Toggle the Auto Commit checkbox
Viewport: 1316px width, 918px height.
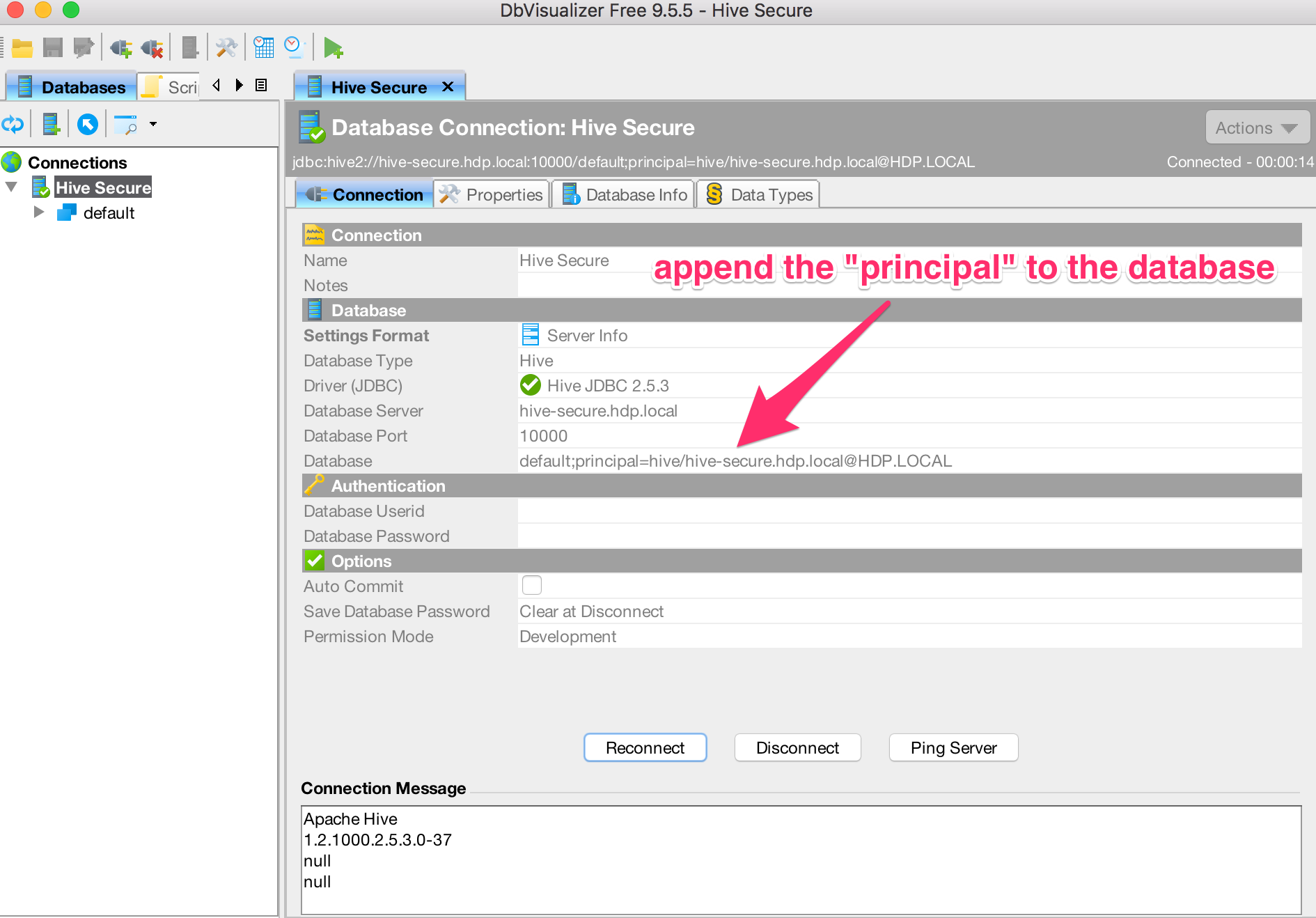(x=531, y=586)
